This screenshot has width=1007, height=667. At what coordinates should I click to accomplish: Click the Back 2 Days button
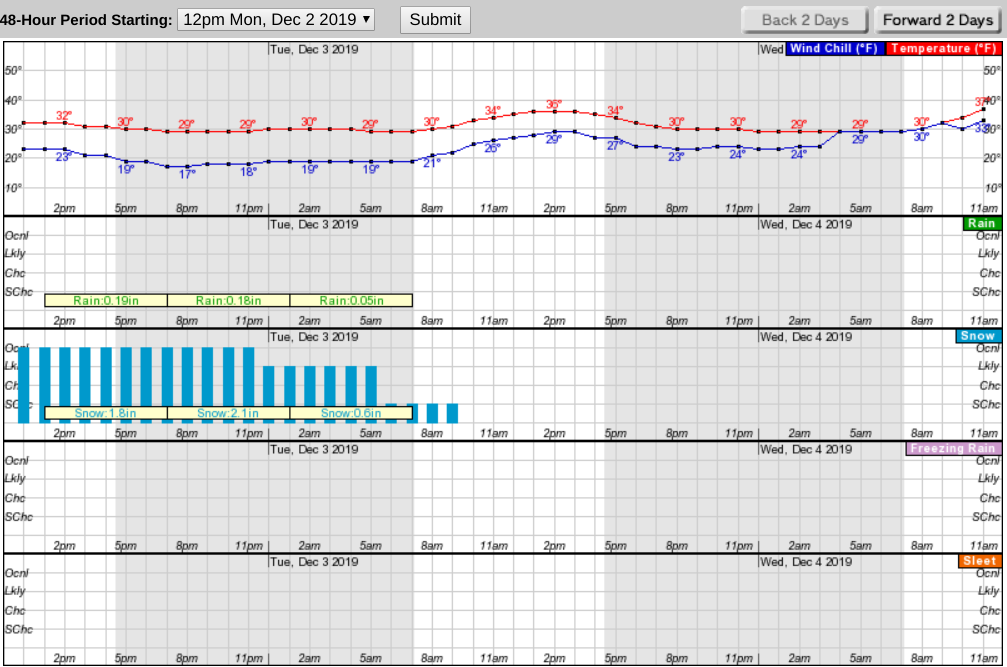[x=804, y=20]
